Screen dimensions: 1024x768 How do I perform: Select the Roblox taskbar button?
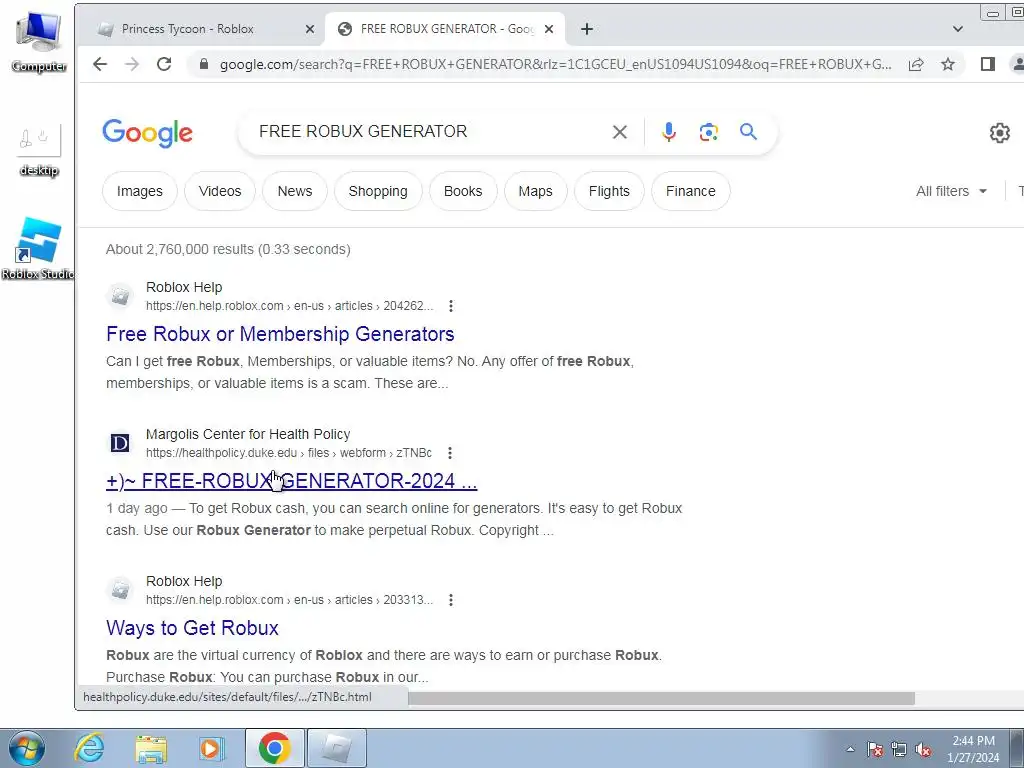[337, 748]
